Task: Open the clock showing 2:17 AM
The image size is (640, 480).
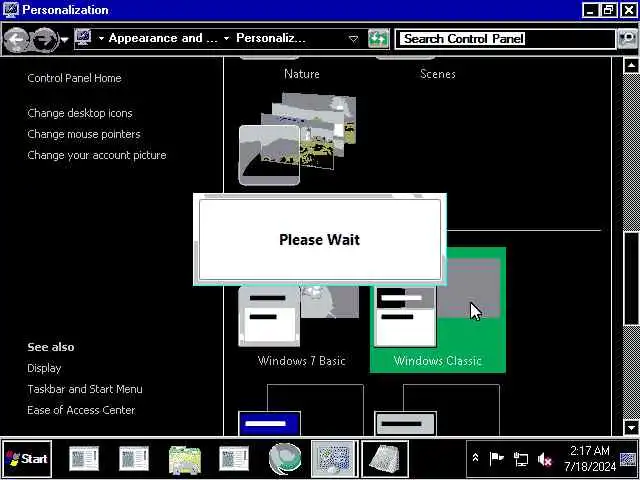Action: 590,458
